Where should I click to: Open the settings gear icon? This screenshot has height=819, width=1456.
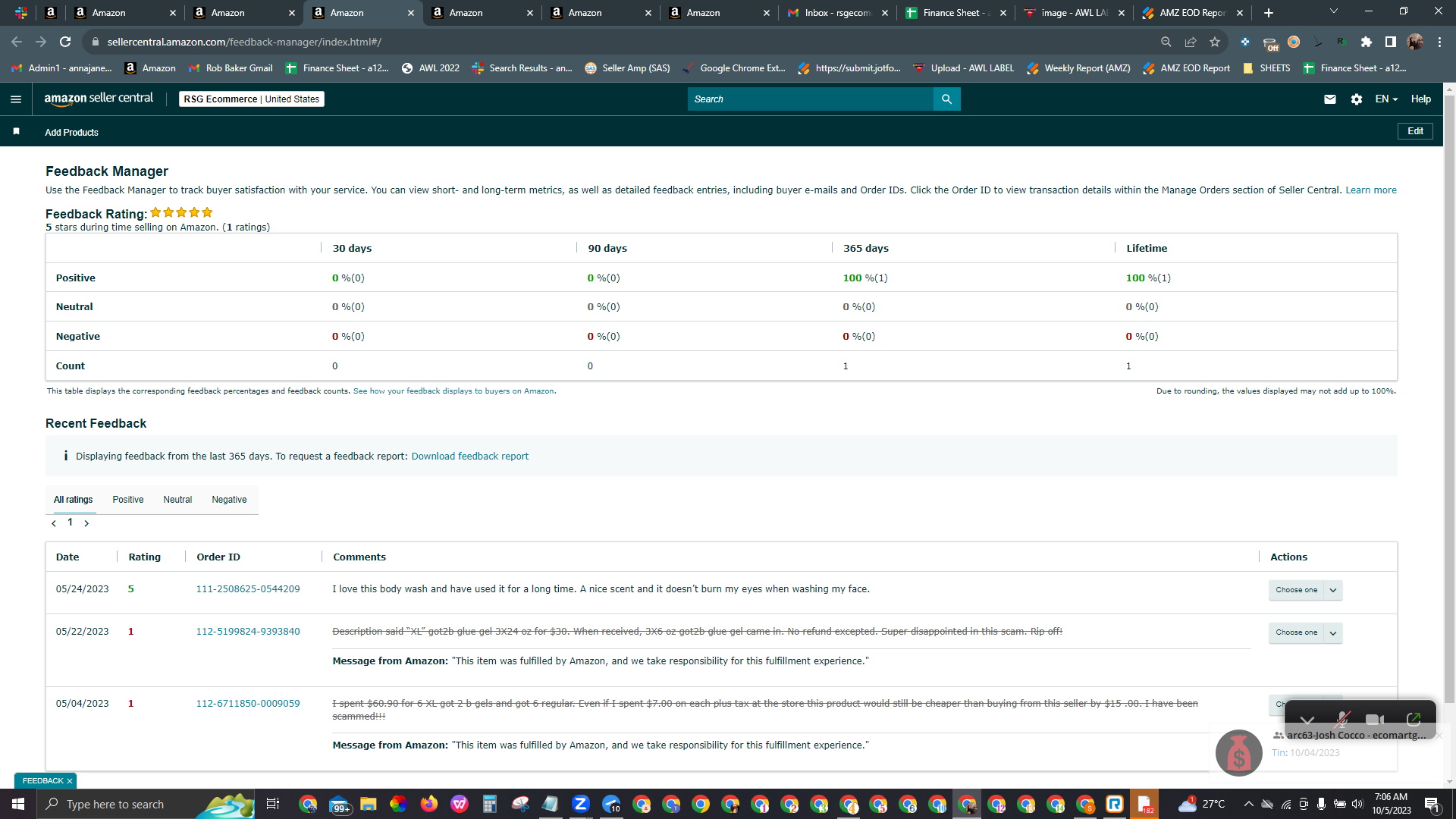[x=1357, y=99]
